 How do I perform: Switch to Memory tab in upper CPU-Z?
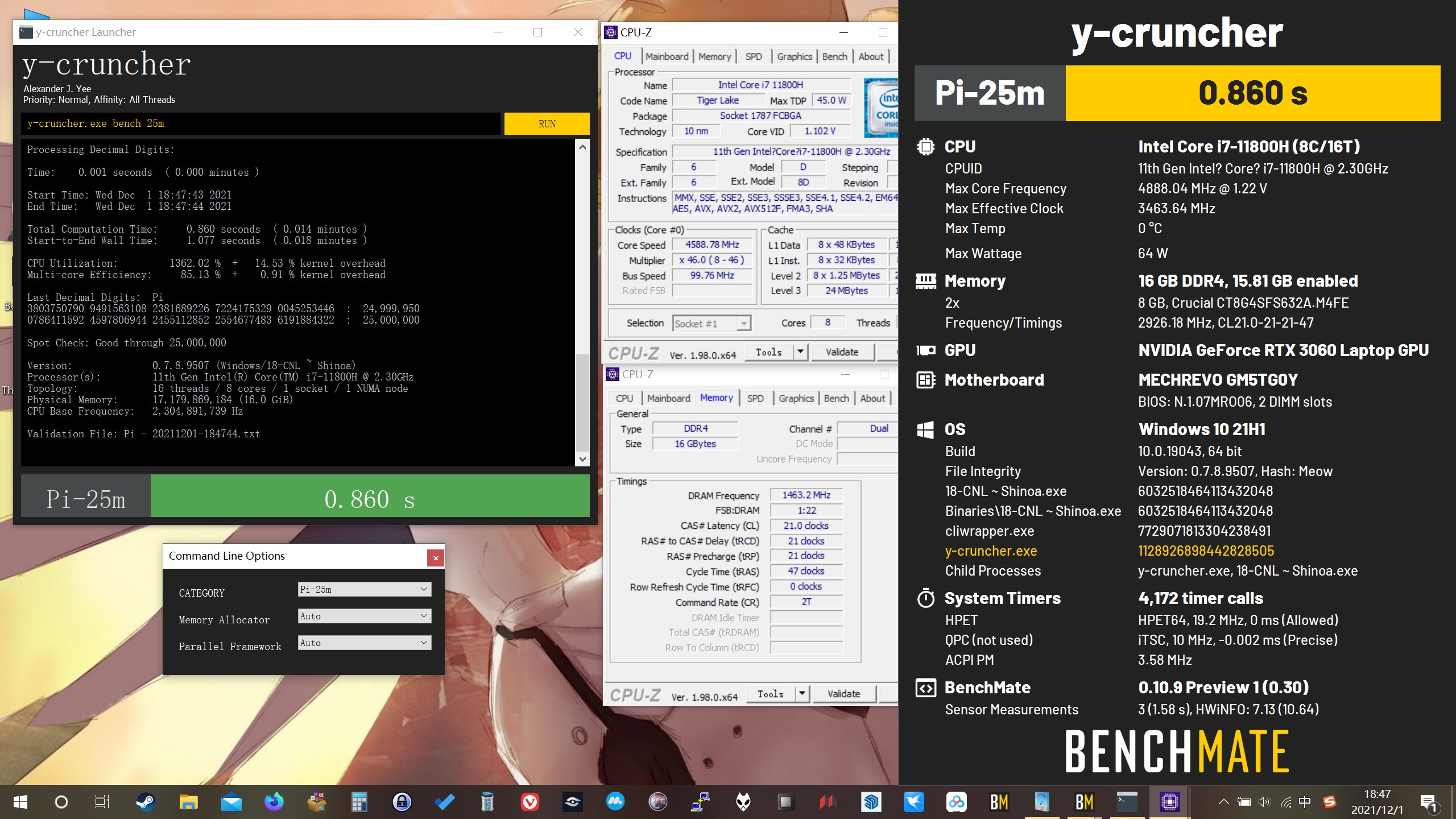[x=714, y=56]
